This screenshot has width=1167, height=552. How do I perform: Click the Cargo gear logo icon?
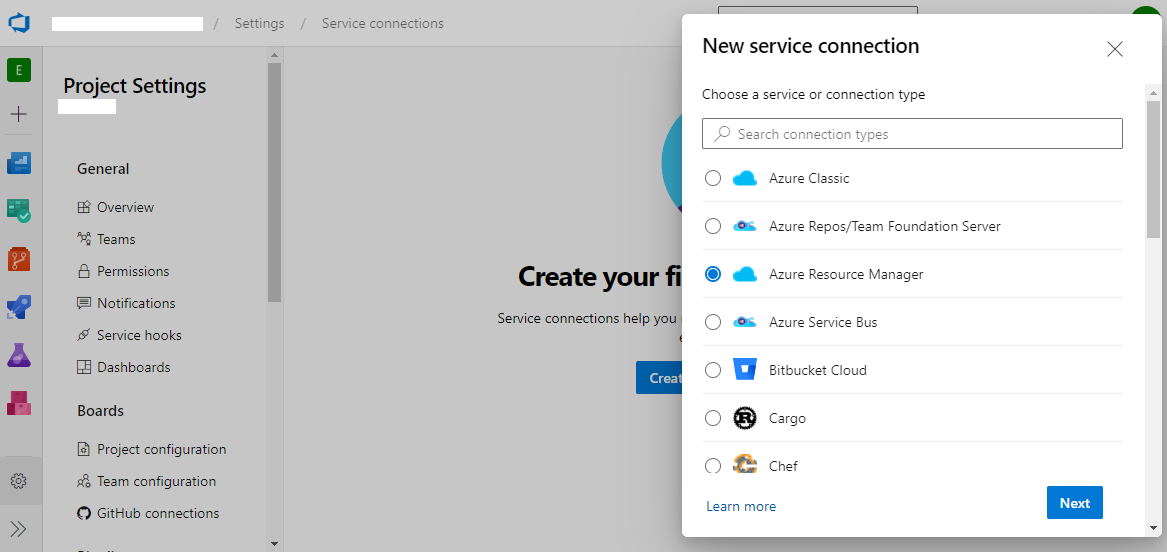click(x=744, y=418)
